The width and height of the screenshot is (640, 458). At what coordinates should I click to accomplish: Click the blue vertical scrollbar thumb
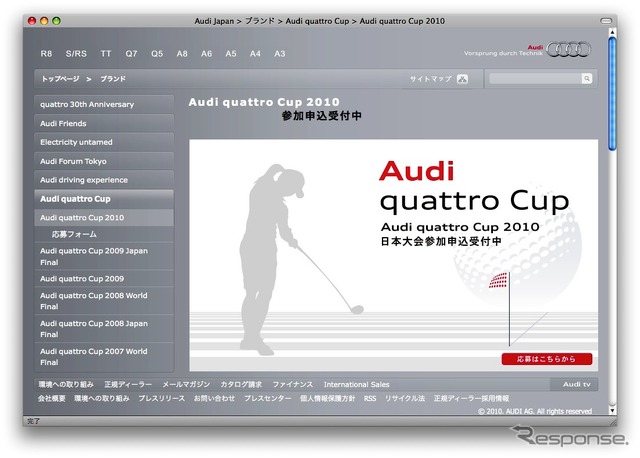(x=612, y=94)
